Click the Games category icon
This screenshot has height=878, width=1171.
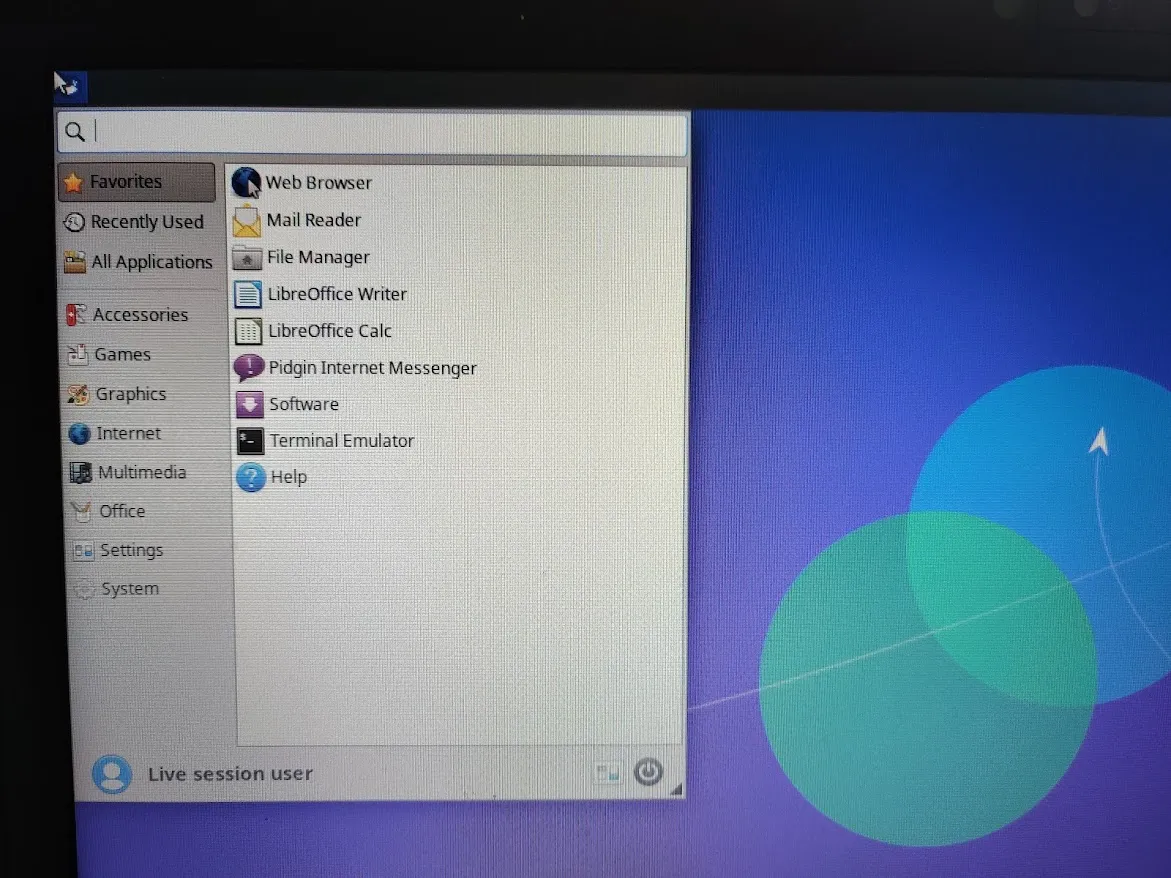click(x=78, y=355)
